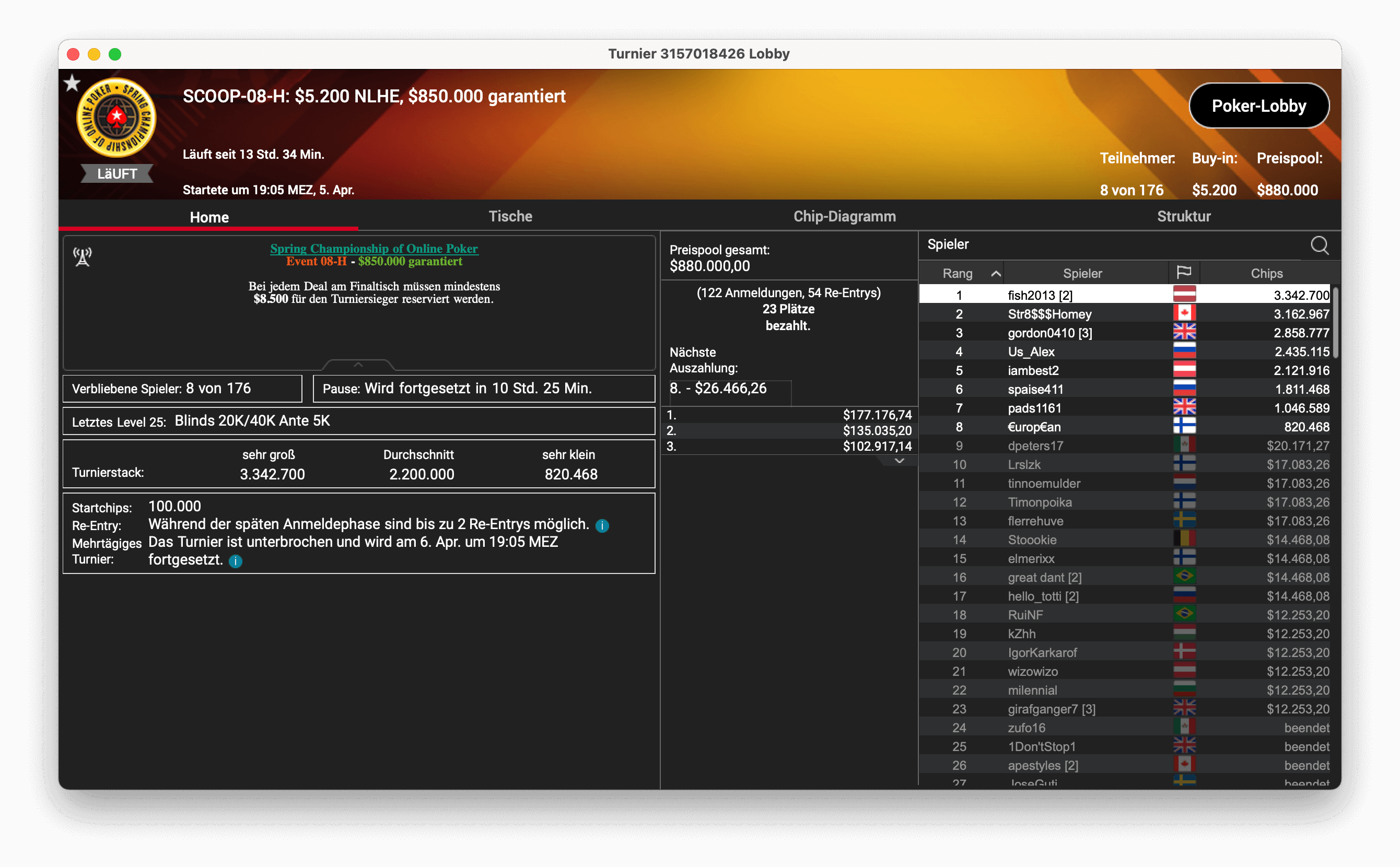Click the Re-Entry info icon
This screenshot has height=867, width=1400.
(602, 525)
